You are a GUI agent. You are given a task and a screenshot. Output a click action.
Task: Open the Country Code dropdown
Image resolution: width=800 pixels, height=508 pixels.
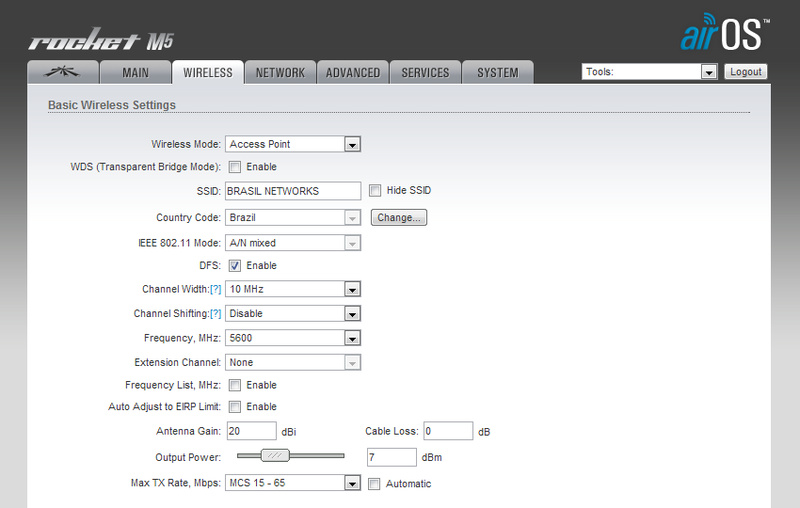[293, 218]
